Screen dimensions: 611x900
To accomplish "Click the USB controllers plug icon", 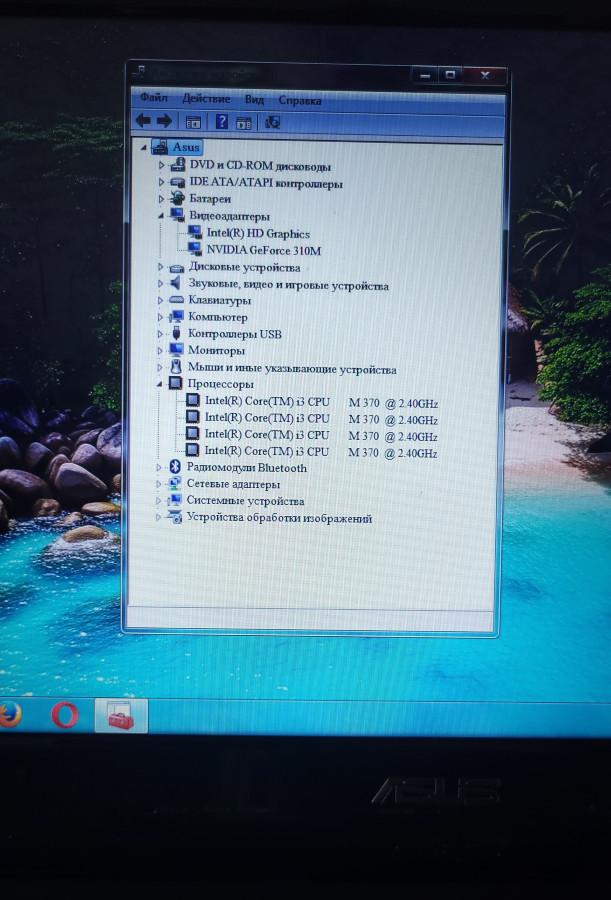I will [176, 333].
